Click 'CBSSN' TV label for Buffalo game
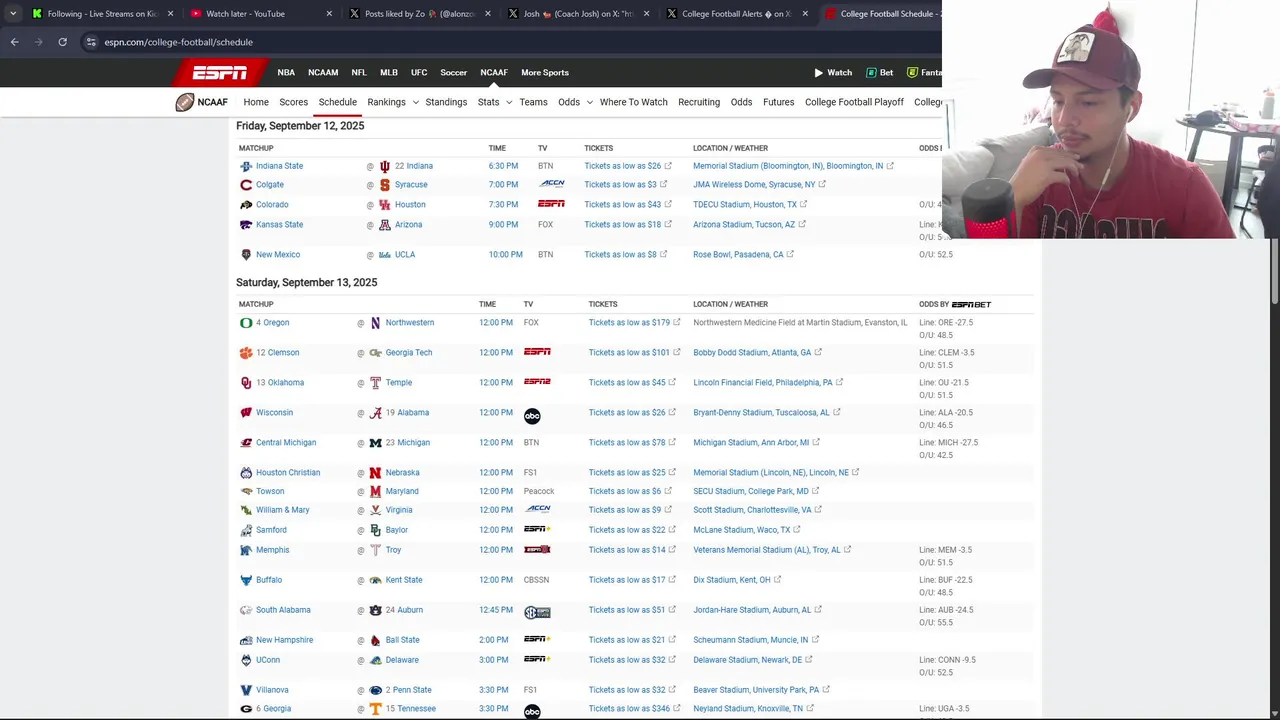 coord(537,580)
